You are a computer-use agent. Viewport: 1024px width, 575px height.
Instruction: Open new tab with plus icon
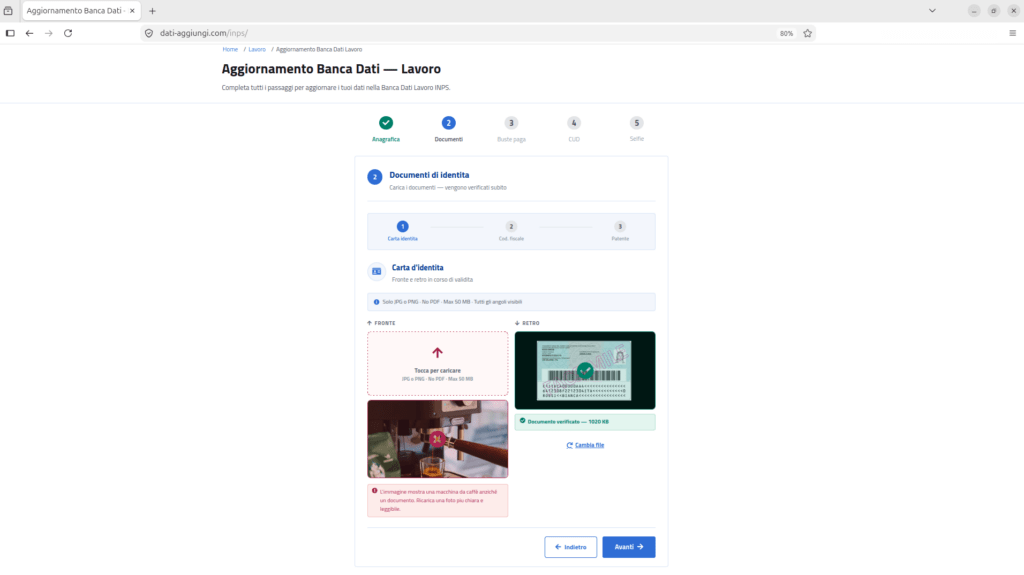click(152, 11)
